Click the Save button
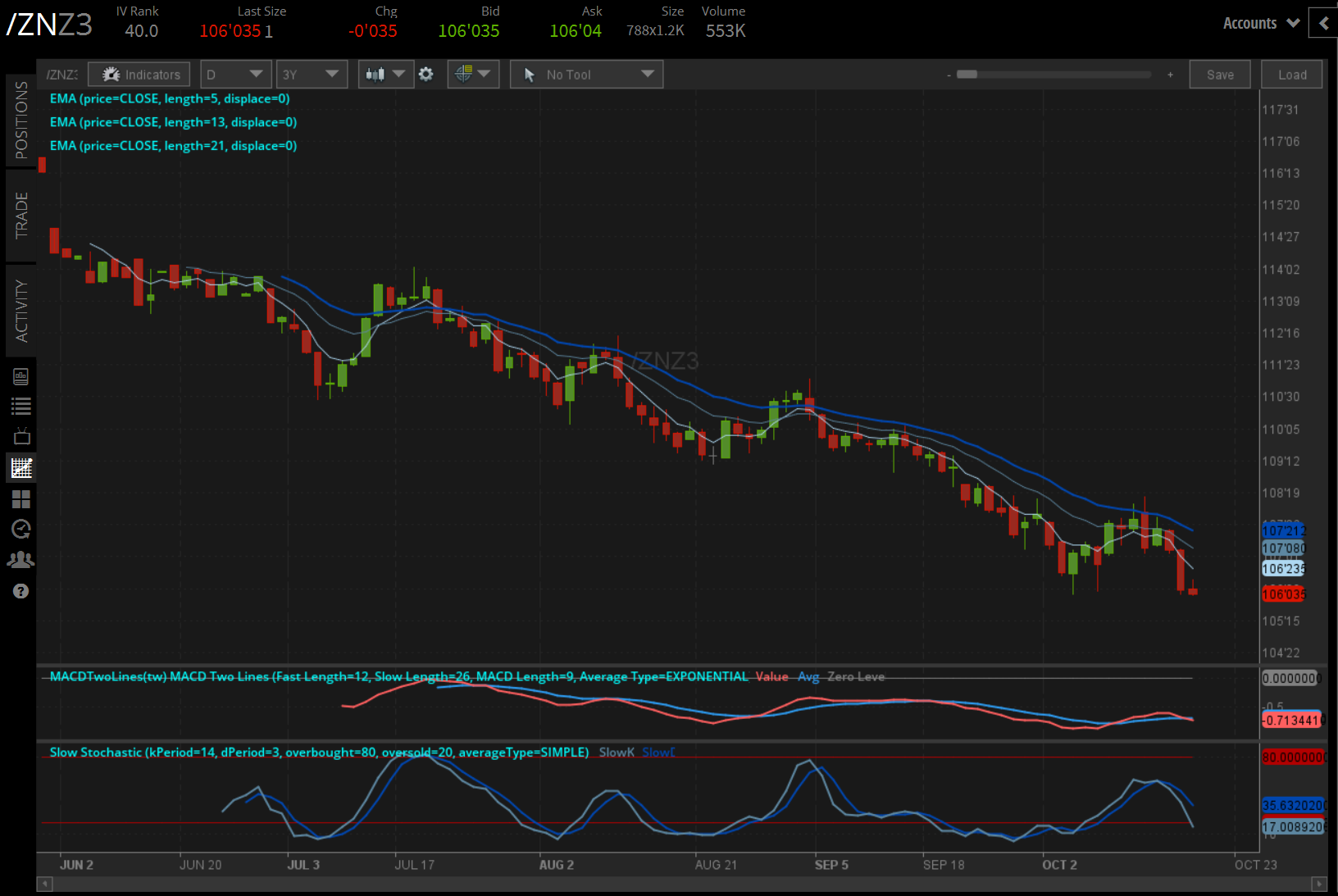Screen dimensions: 1338x896 click(1219, 75)
